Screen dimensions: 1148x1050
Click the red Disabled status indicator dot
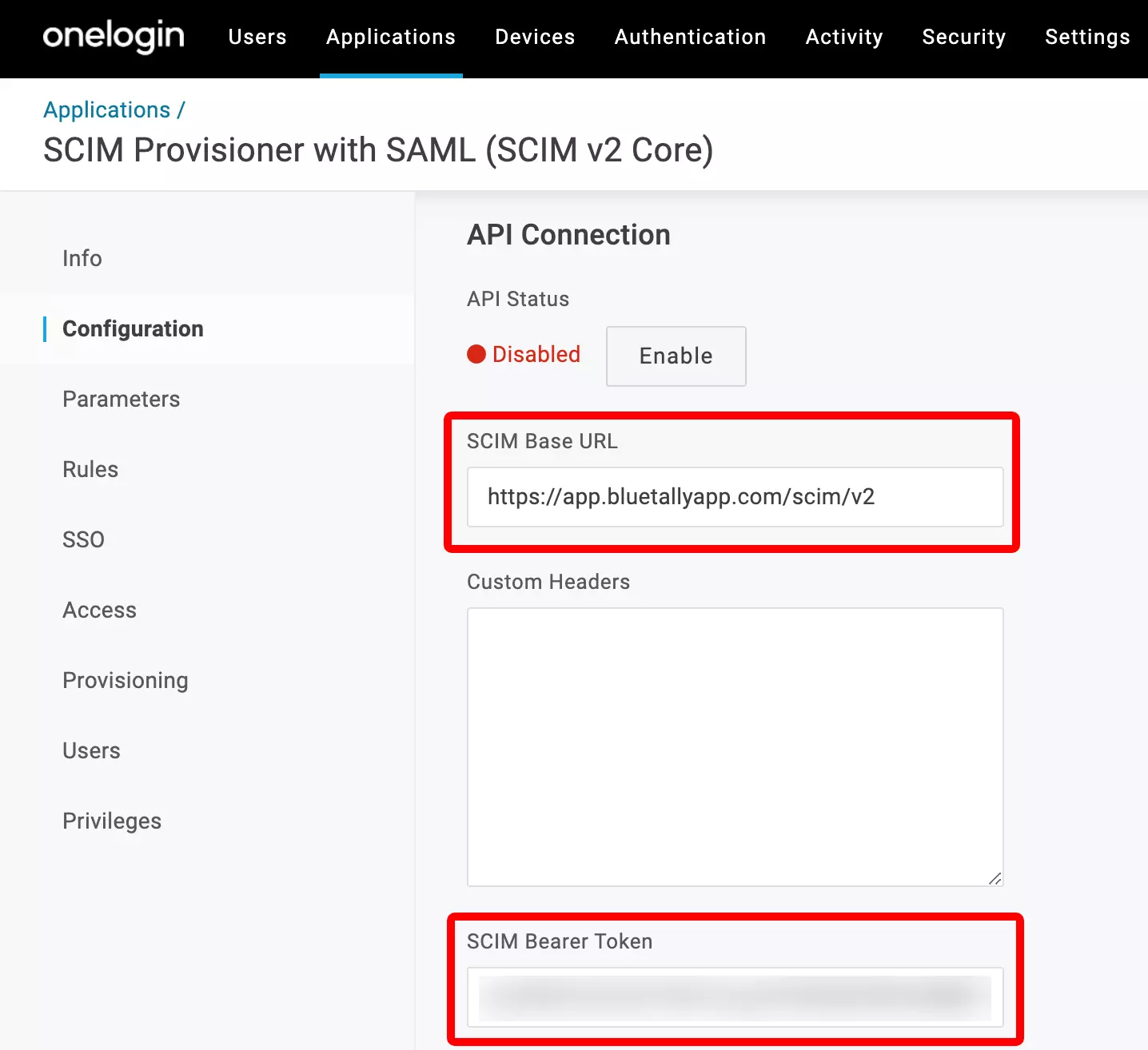pyautogui.click(x=476, y=354)
